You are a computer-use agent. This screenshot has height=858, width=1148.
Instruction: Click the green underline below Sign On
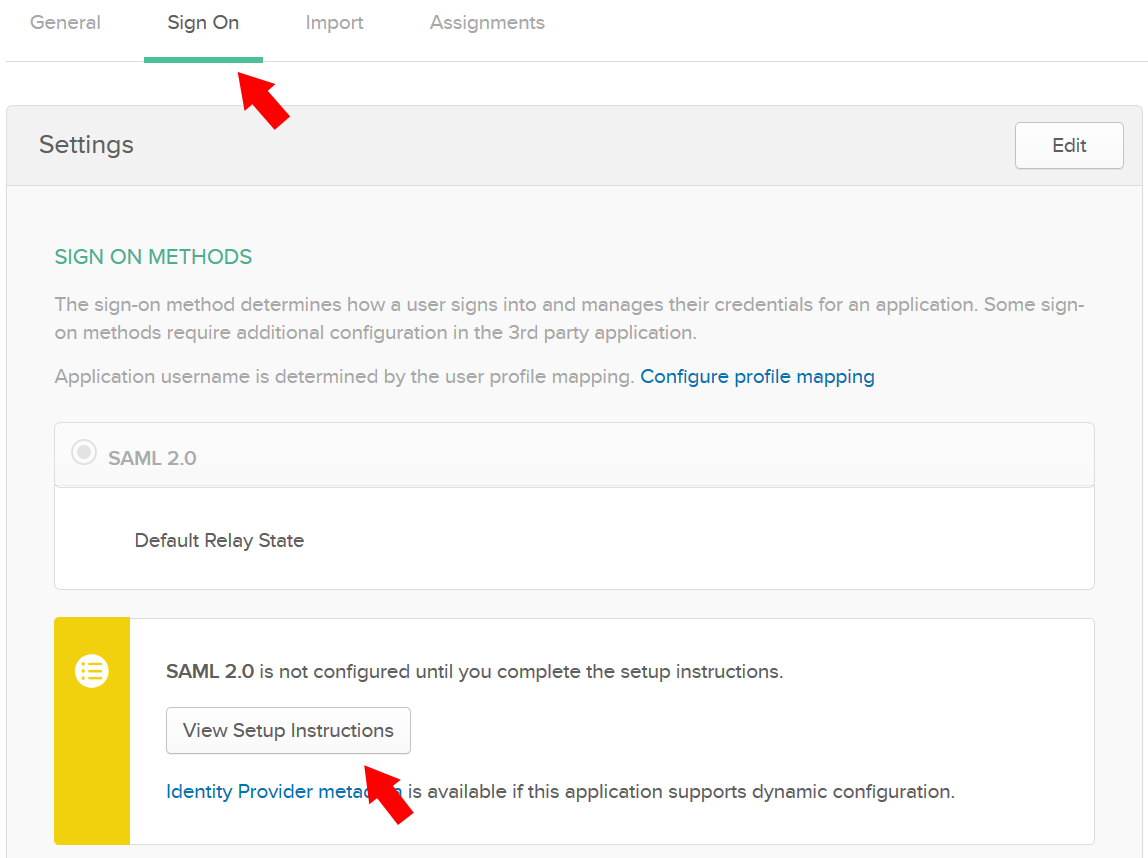(203, 61)
